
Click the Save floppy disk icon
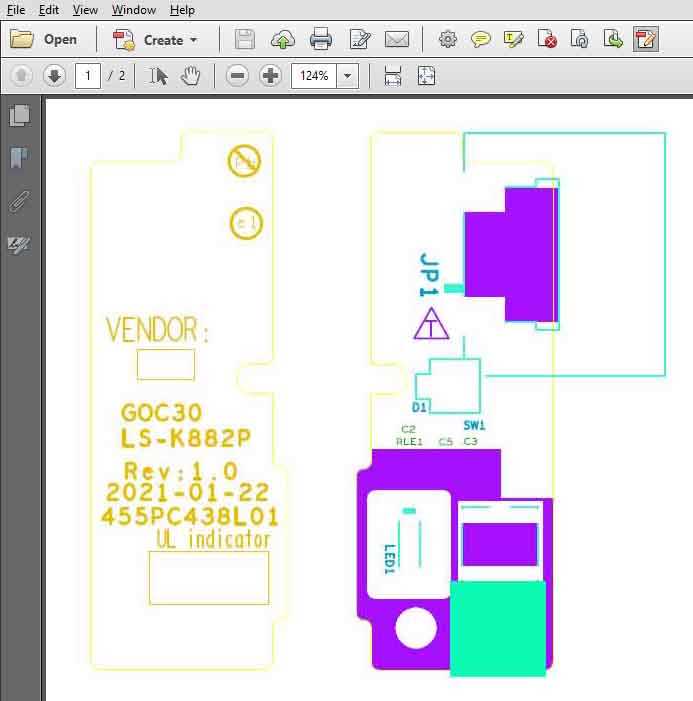tap(245, 39)
